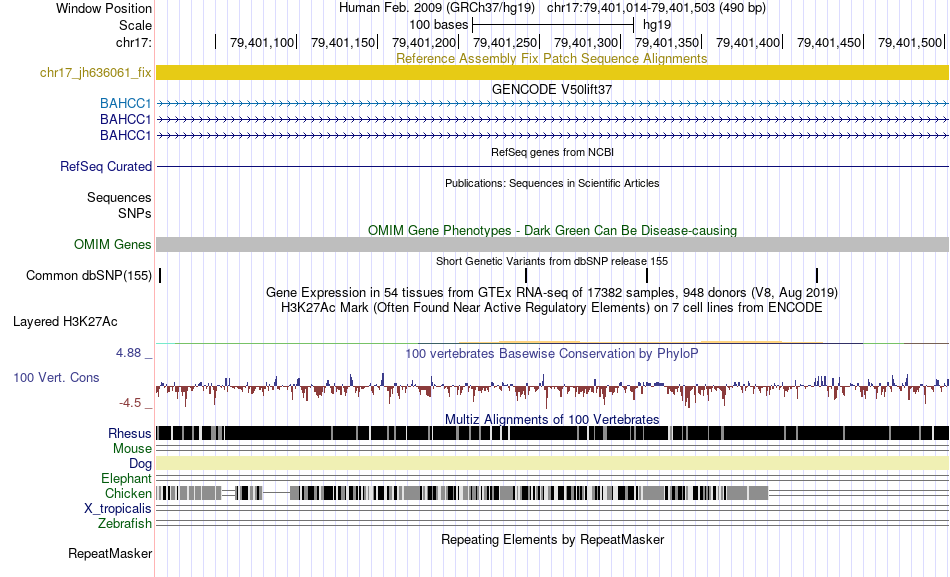Viewport: 950px width, 577px height.
Task: Click the -4.5 PhyloP lower scale value
Action: [x=130, y=403]
